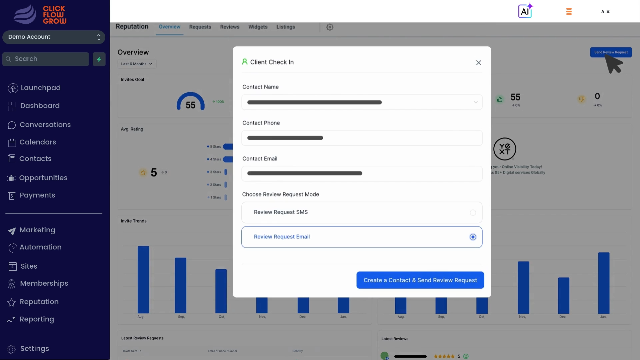The image size is (640, 360).
Task: Open the Payments section
Action: (x=31, y=196)
